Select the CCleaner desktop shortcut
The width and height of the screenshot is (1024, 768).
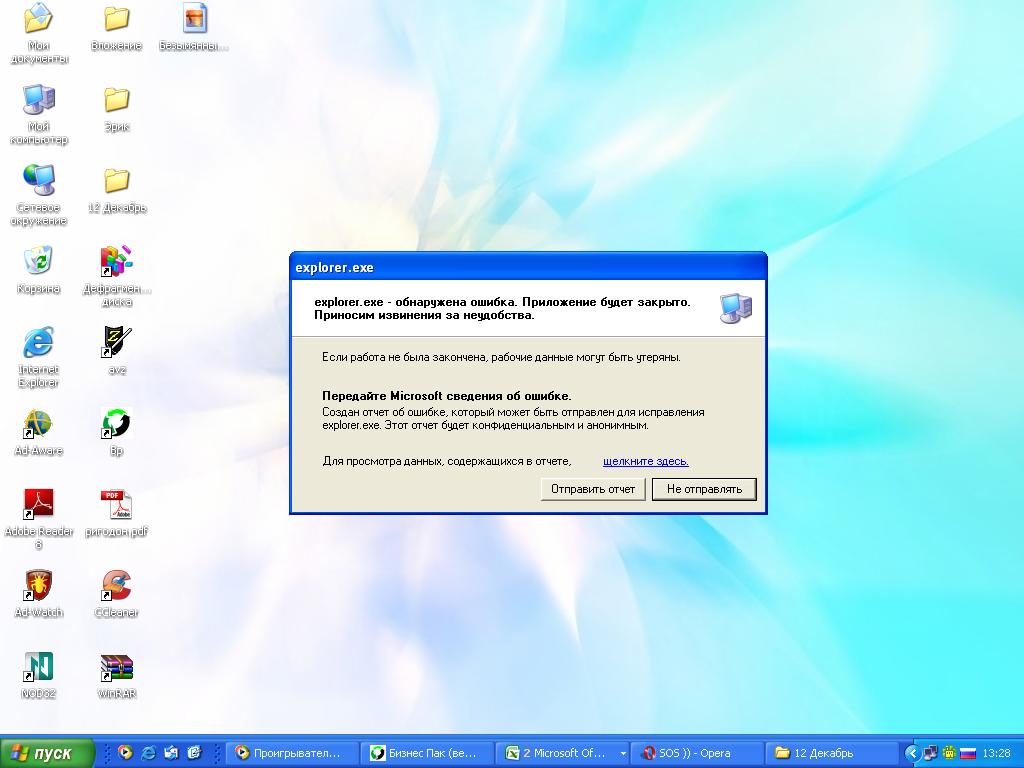coord(116,586)
